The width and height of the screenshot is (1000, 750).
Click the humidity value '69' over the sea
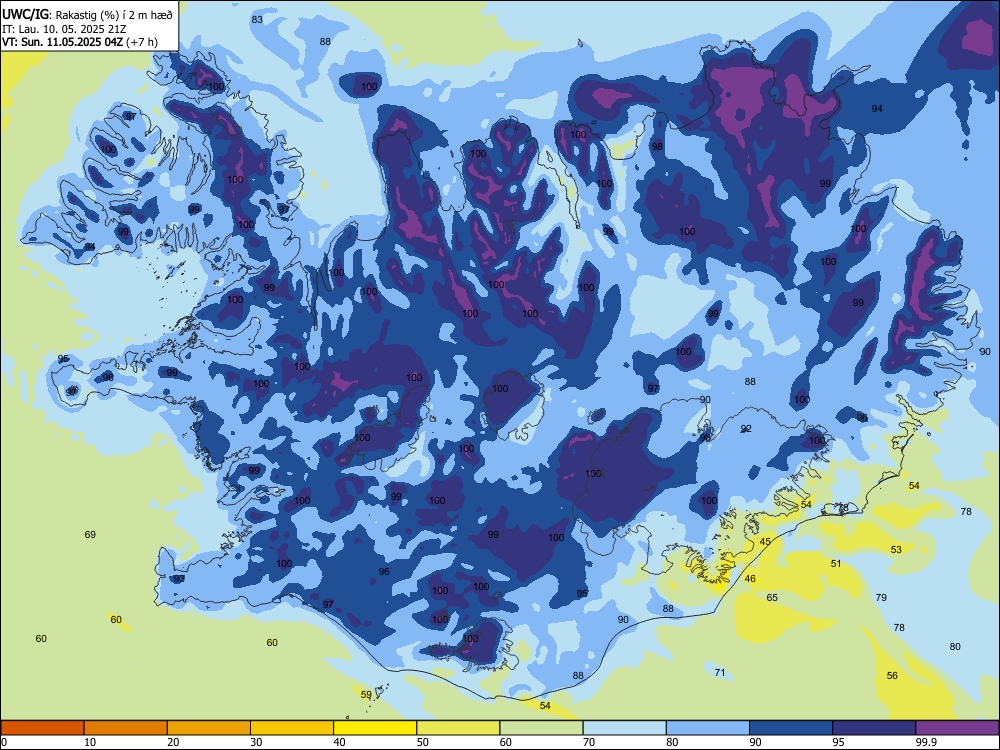pos(90,534)
